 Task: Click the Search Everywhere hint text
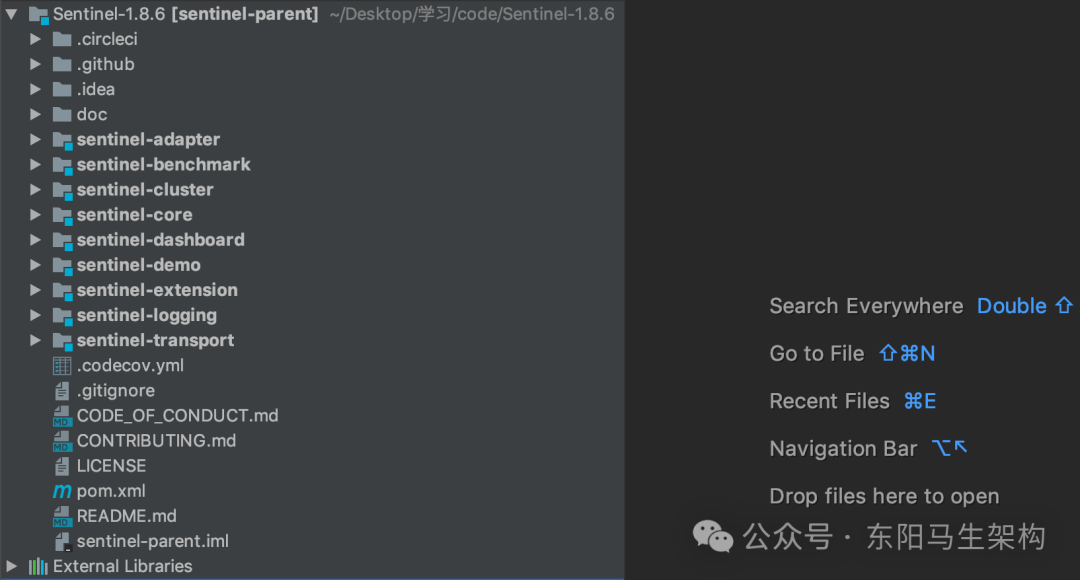point(866,306)
